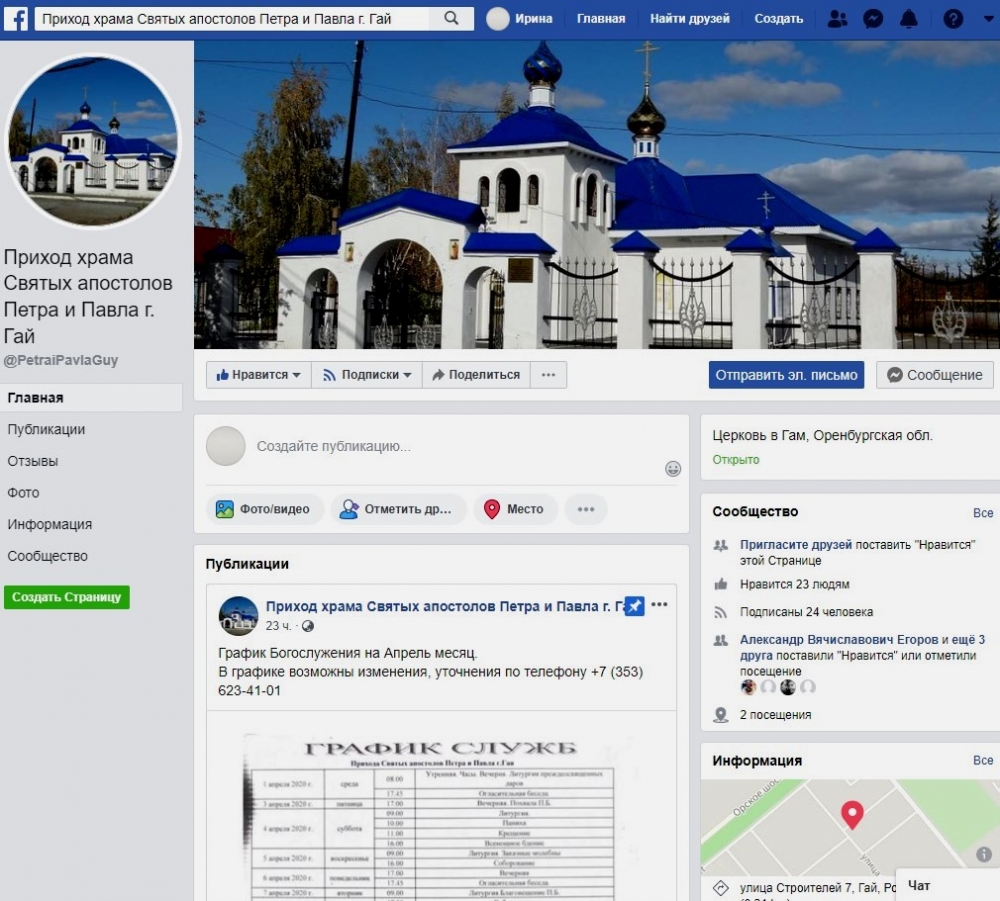The height and width of the screenshot is (901, 1000).
Task: Click the Пригласите друзей link
Action: click(795, 545)
